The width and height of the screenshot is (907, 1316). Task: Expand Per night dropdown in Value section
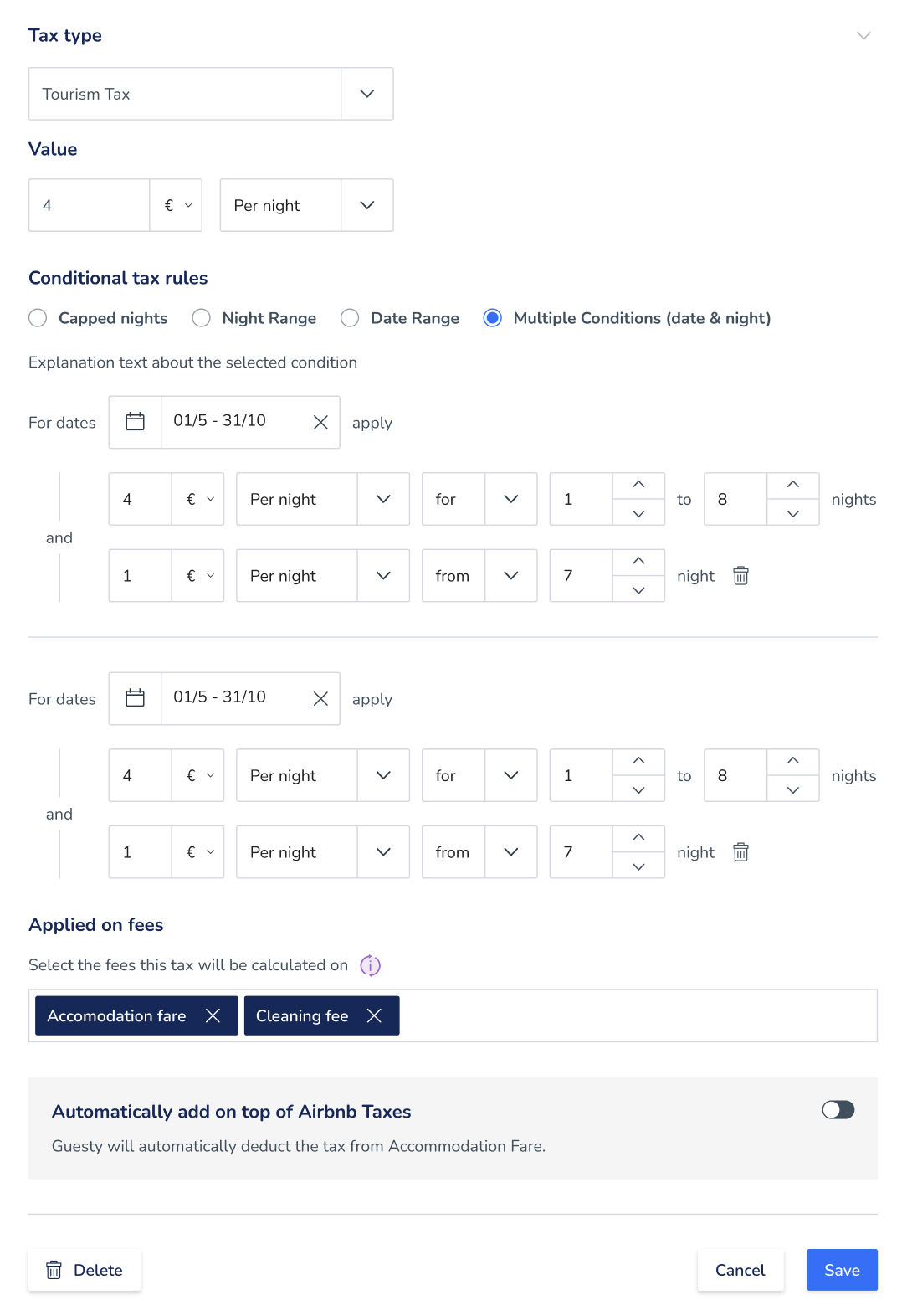[x=306, y=205]
